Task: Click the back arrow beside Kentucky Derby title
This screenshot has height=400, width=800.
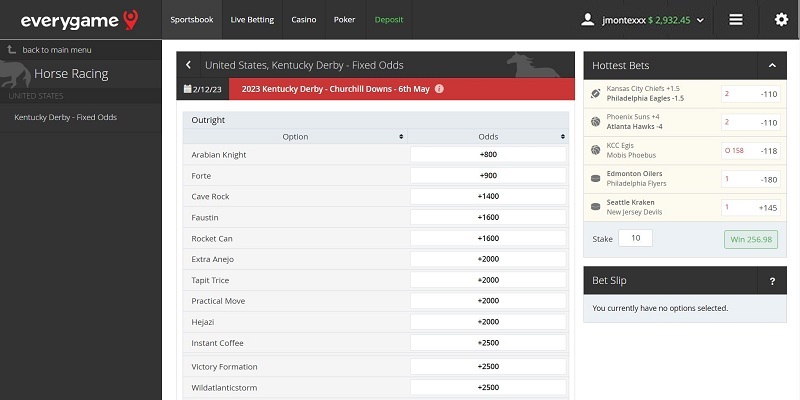Action: (x=188, y=65)
